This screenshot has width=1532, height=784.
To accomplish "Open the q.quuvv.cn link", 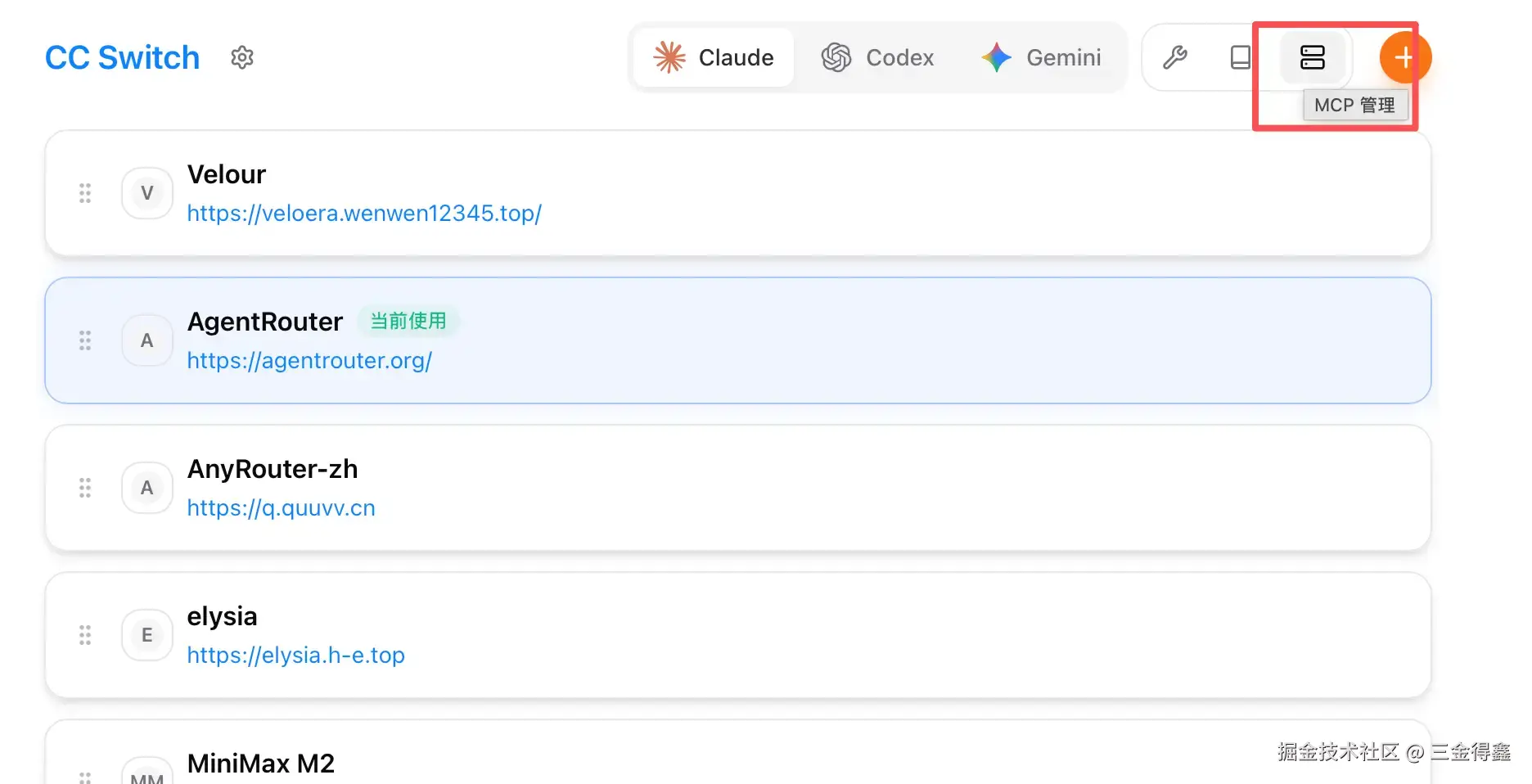I will click(x=281, y=508).
